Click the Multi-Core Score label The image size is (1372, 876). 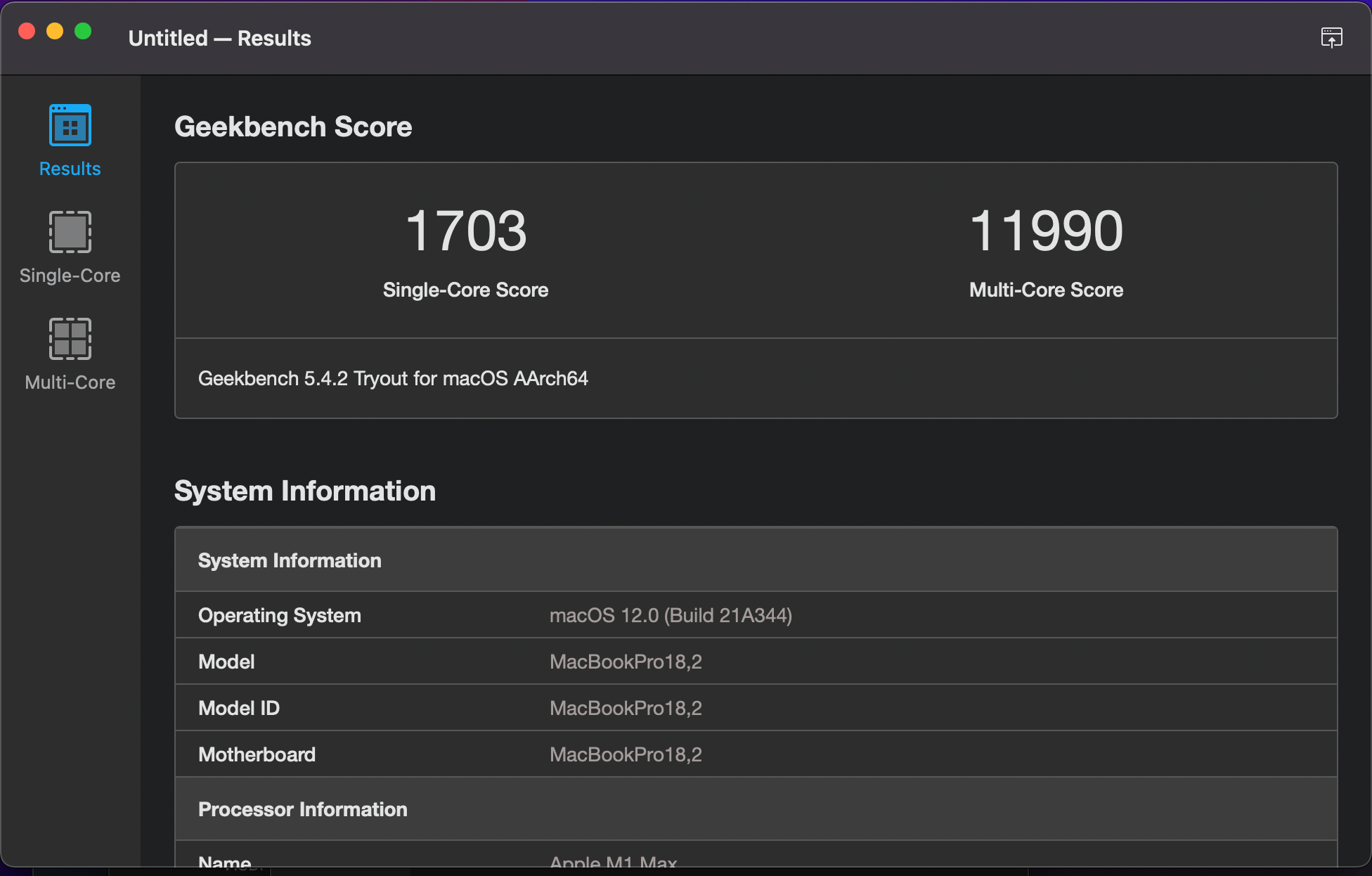(1046, 290)
